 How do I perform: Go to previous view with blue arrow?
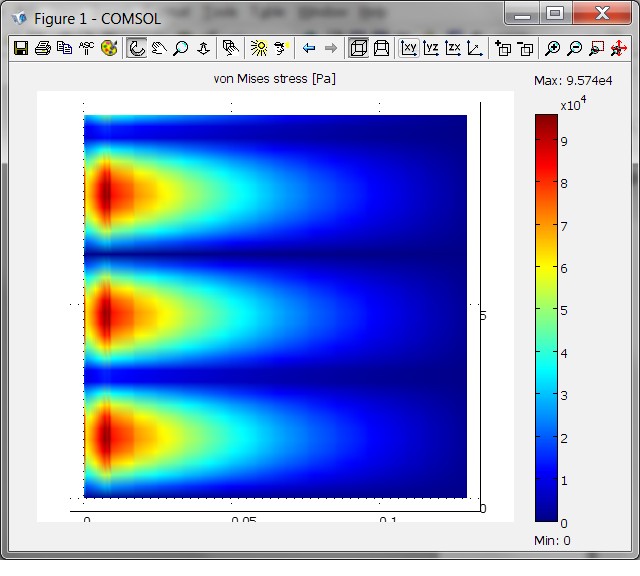click(x=309, y=48)
